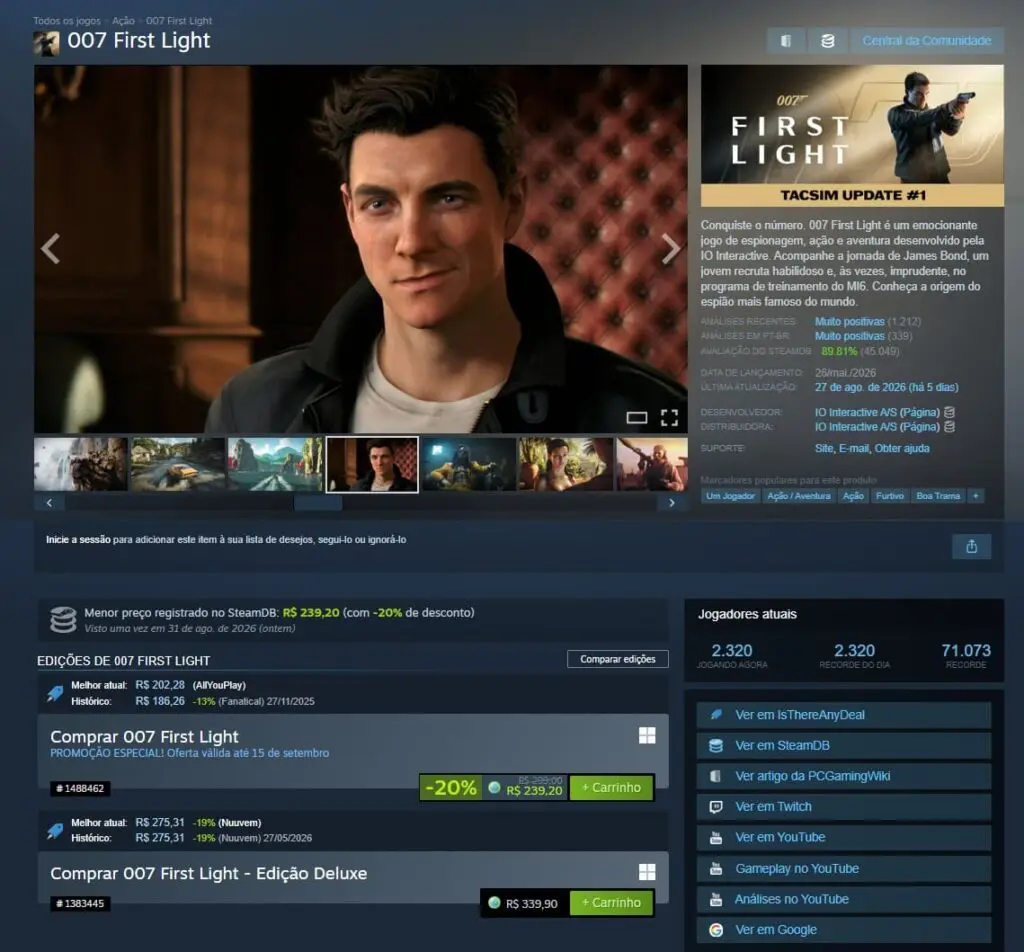Image resolution: width=1024 pixels, height=952 pixels.
Task: Click Comparar edições button
Action: [x=618, y=659]
